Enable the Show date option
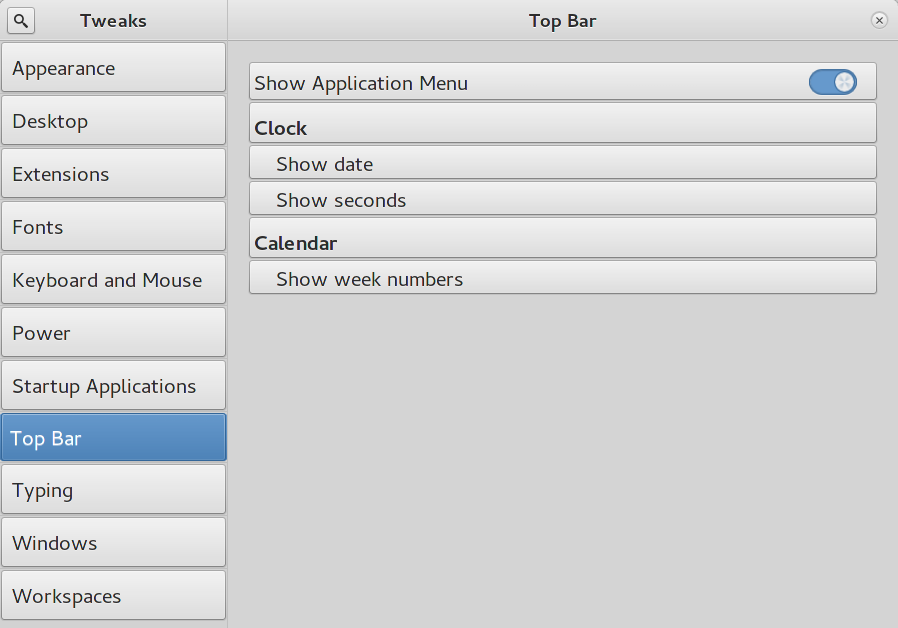The height and width of the screenshot is (628, 898). pos(562,164)
